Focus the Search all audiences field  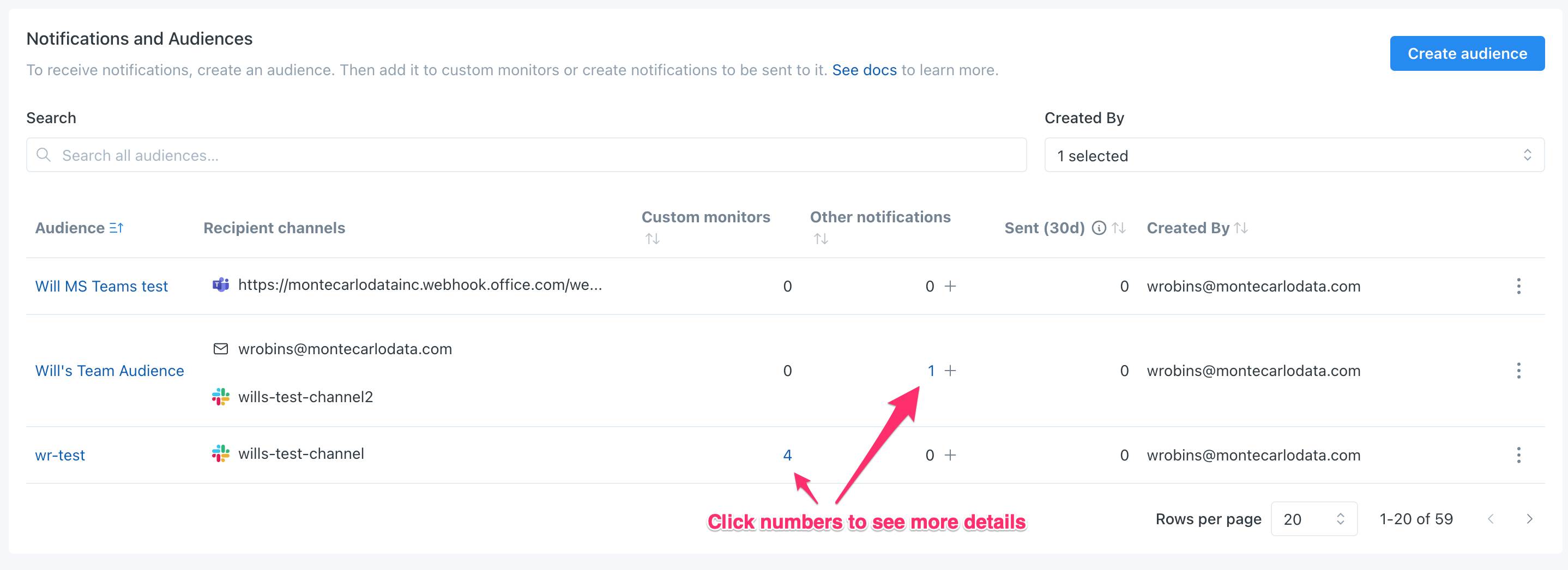[x=527, y=155]
